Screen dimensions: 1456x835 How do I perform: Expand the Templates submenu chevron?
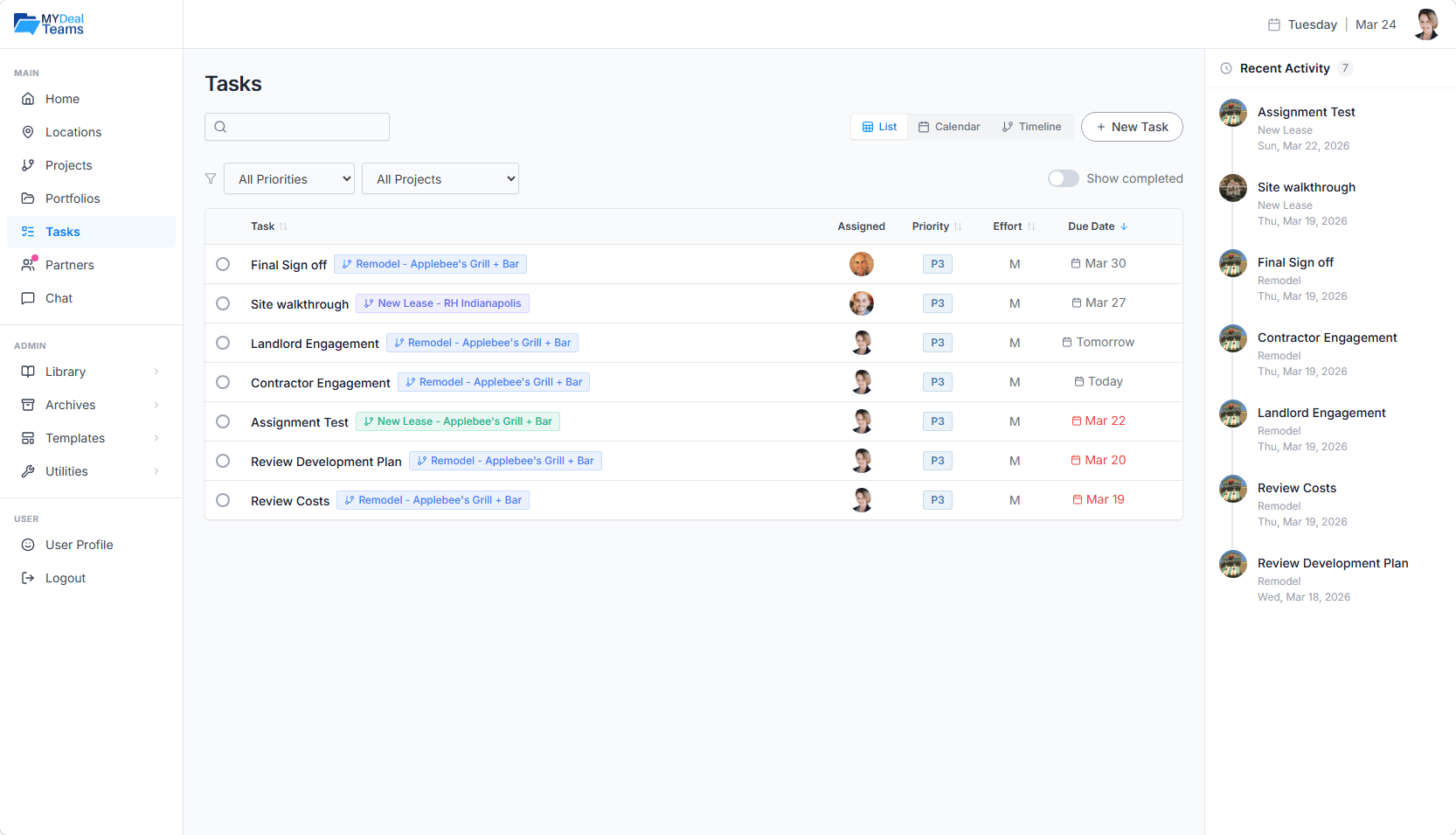pyautogui.click(x=156, y=438)
